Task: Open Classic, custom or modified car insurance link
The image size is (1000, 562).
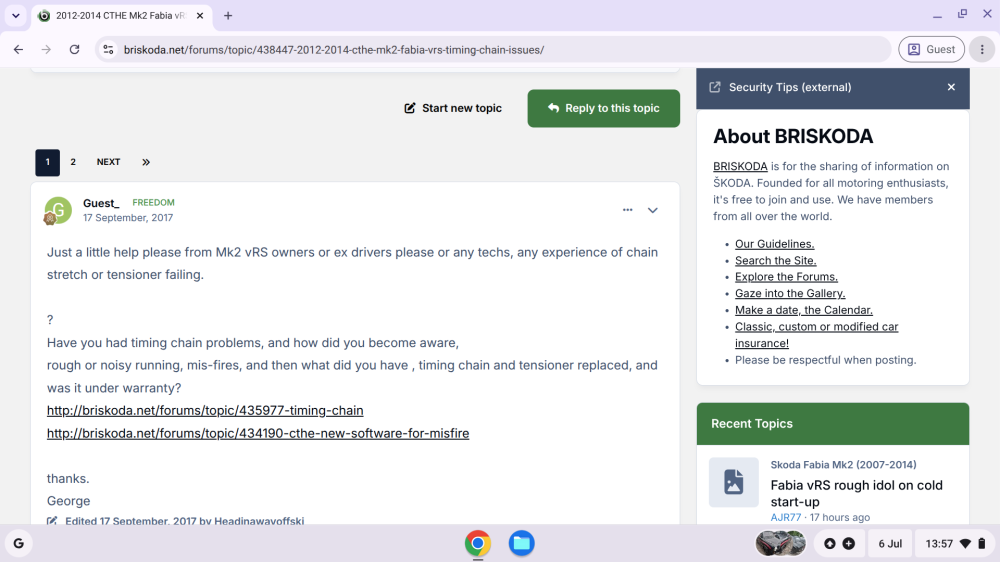Action: pos(816,334)
